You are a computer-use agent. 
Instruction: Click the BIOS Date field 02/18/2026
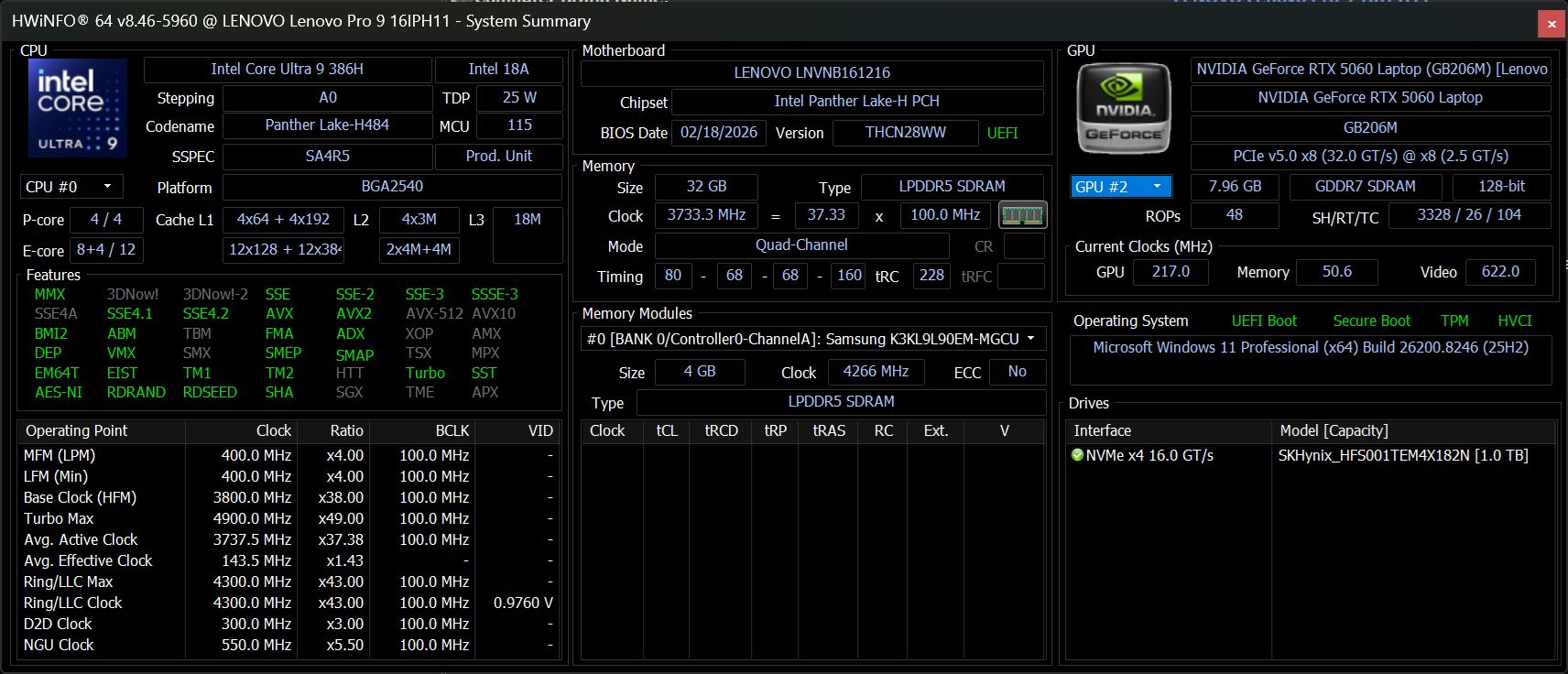tap(718, 133)
